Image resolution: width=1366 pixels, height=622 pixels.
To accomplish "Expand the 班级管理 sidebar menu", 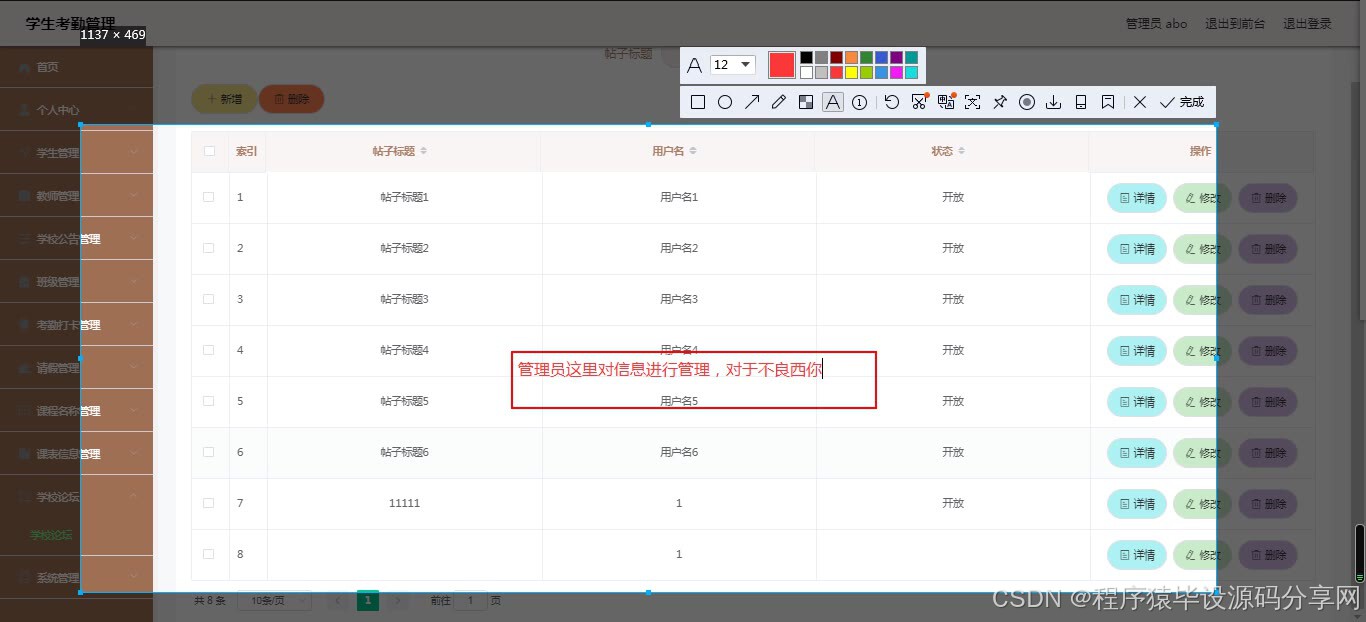I will pos(76,282).
